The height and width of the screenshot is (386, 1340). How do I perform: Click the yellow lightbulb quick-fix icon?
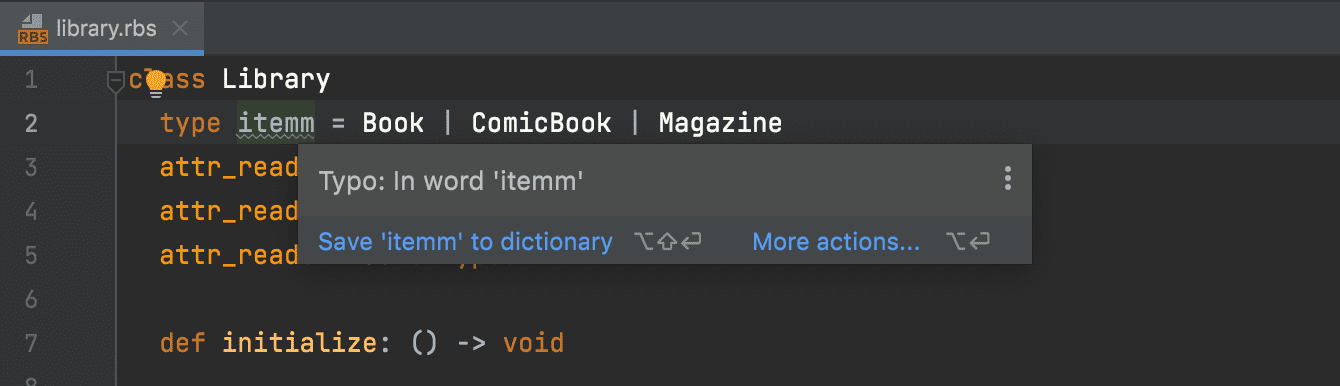click(155, 84)
